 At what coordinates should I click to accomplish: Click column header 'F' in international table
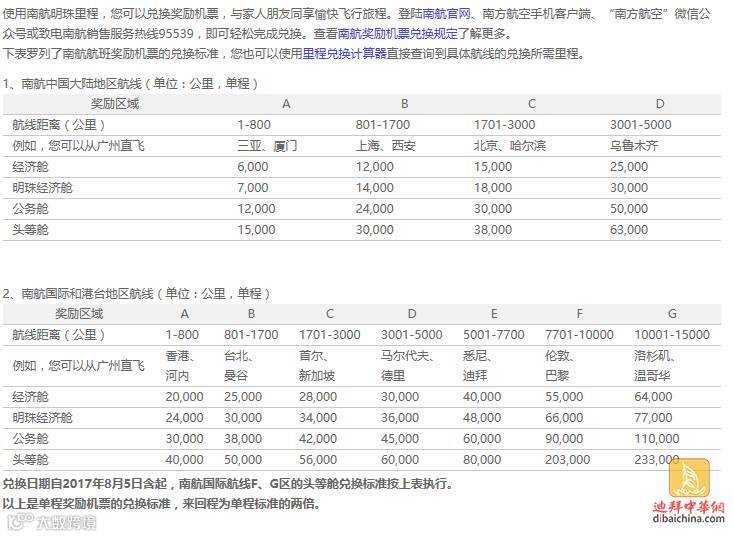(x=579, y=314)
